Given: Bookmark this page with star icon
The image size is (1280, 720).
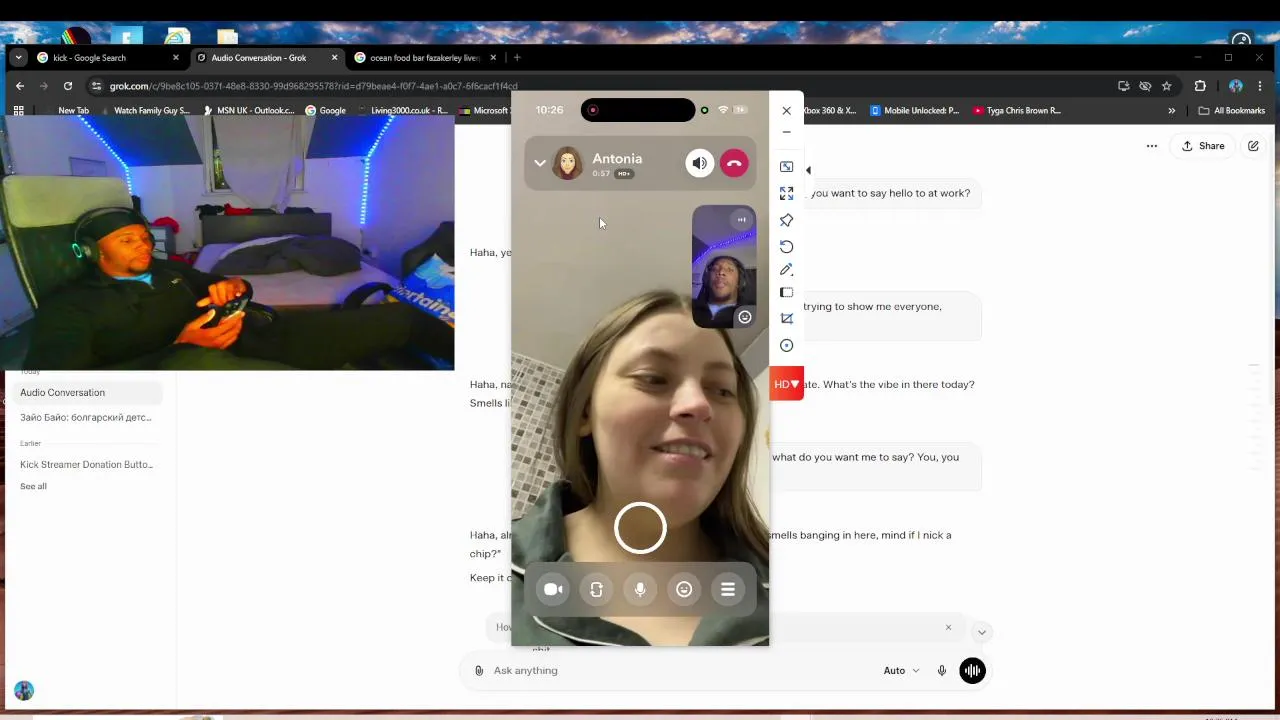Looking at the screenshot, I should click(1166, 86).
